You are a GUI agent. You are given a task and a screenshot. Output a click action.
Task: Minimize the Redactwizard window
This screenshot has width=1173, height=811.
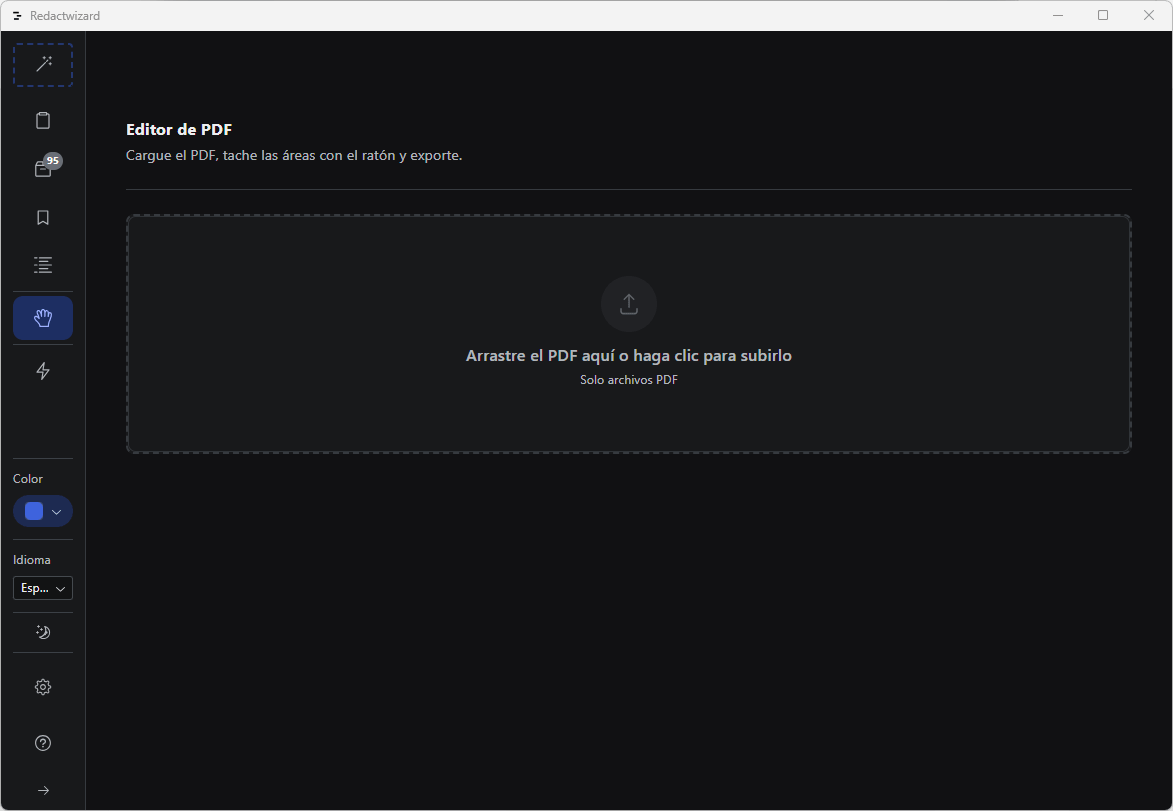(1058, 16)
